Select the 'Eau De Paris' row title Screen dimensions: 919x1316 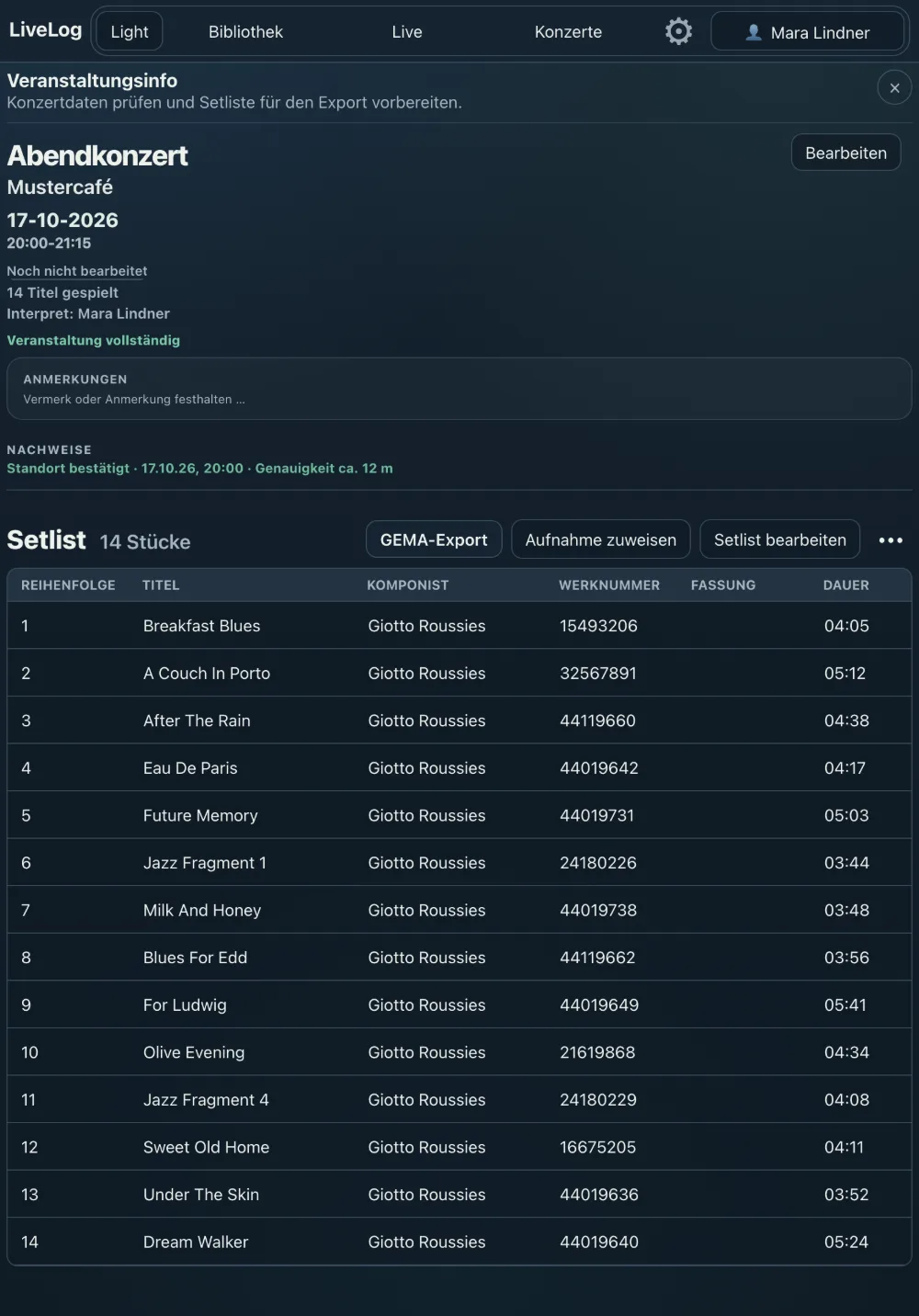point(190,768)
